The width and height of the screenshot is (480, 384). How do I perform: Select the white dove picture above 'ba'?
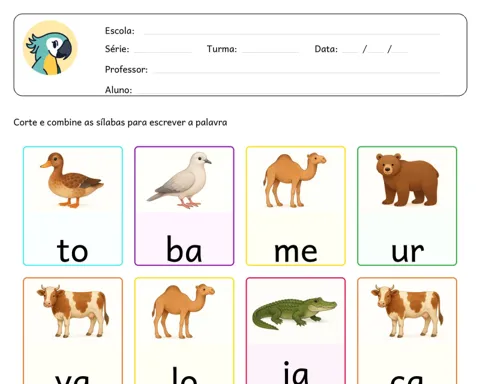tap(179, 180)
